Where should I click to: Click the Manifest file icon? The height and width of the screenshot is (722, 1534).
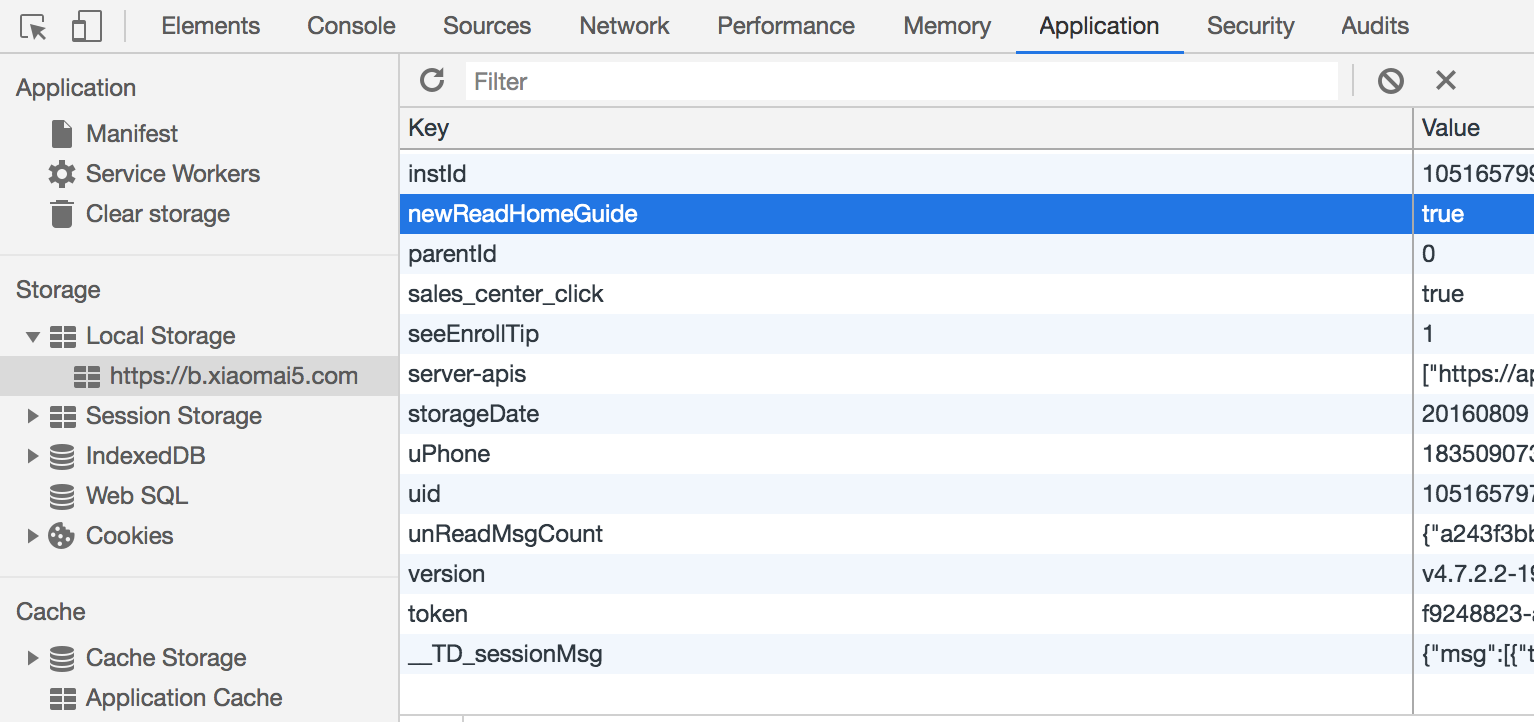[62, 134]
